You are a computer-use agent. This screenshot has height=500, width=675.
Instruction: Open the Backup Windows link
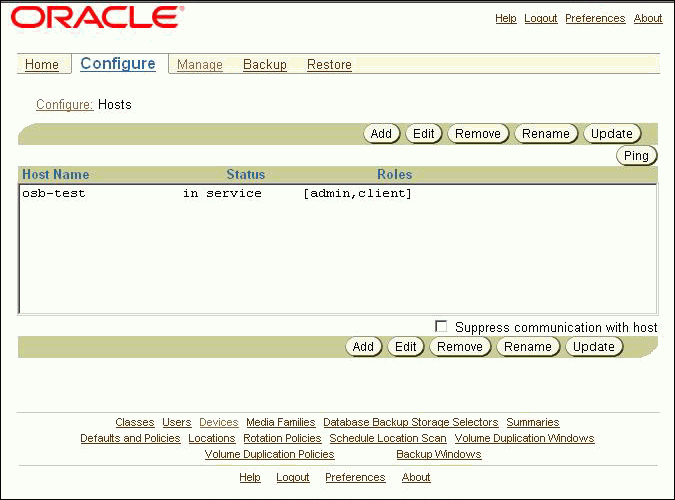(439, 454)
